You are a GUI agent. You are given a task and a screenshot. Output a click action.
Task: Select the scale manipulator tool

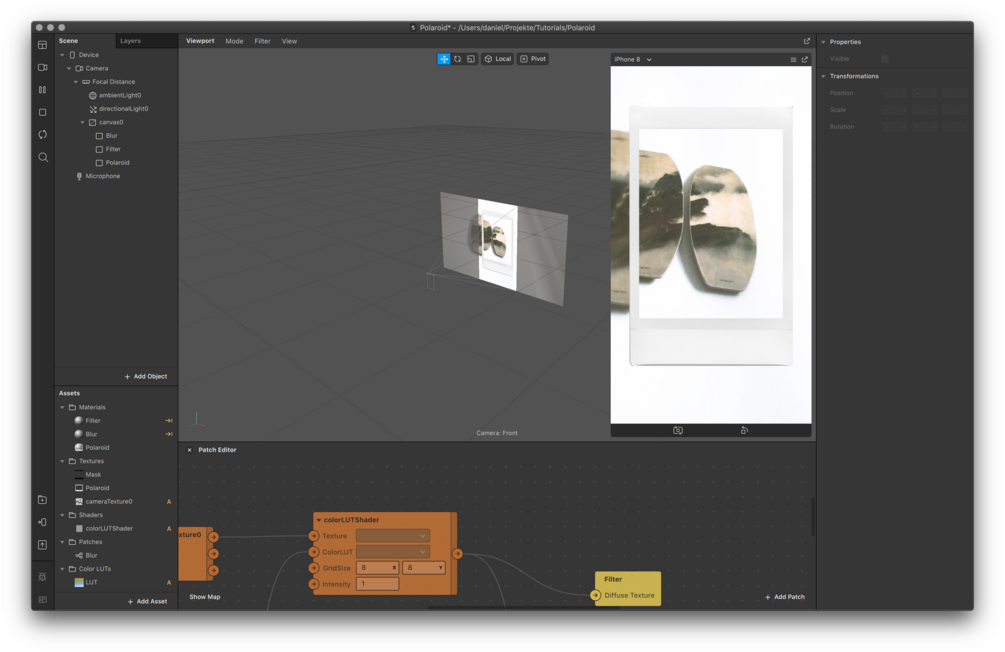pos(471,59)
